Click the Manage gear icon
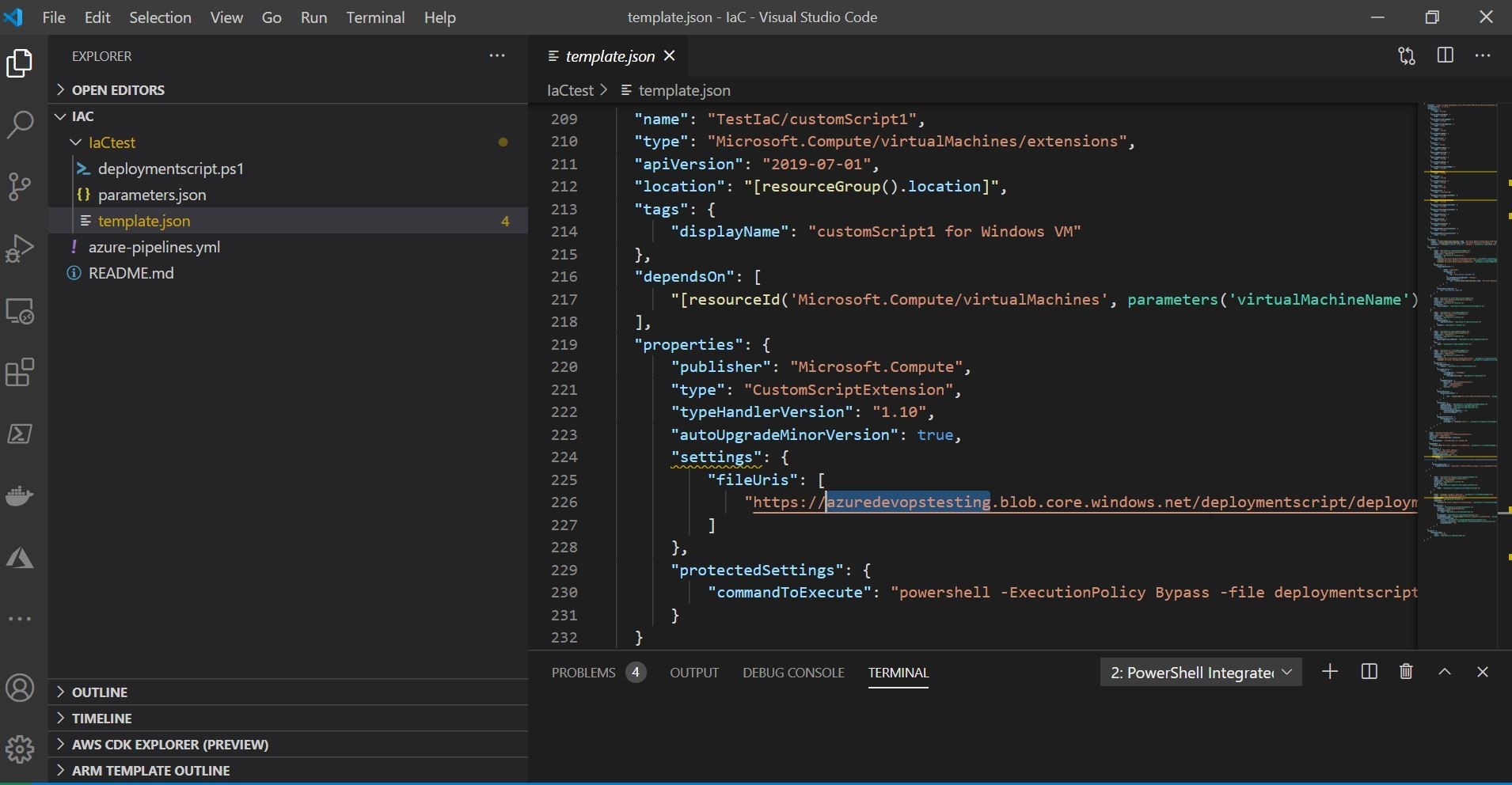Viewport: 1512px width, 785px height. tap(20, 749)
